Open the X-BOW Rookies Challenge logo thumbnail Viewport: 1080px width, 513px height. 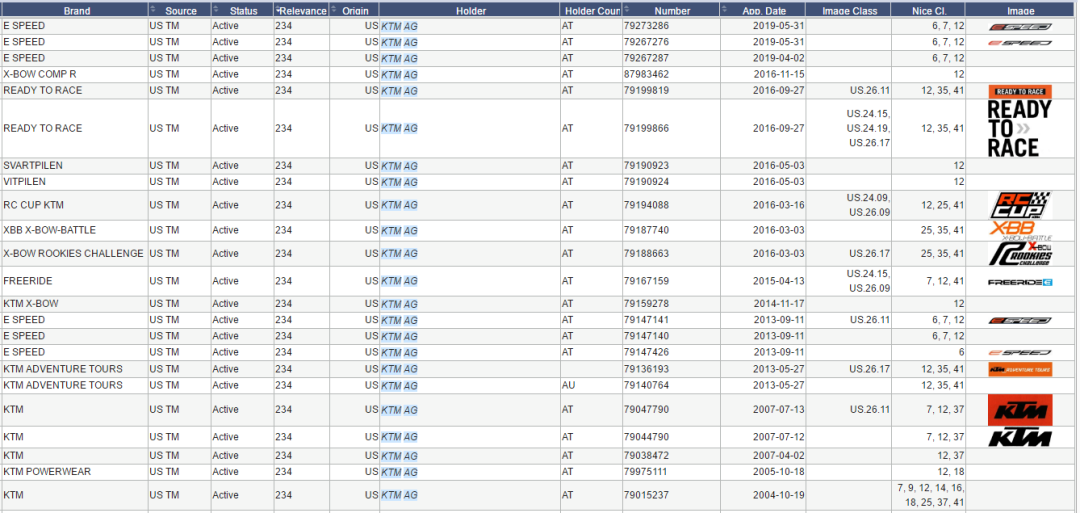1019,254
